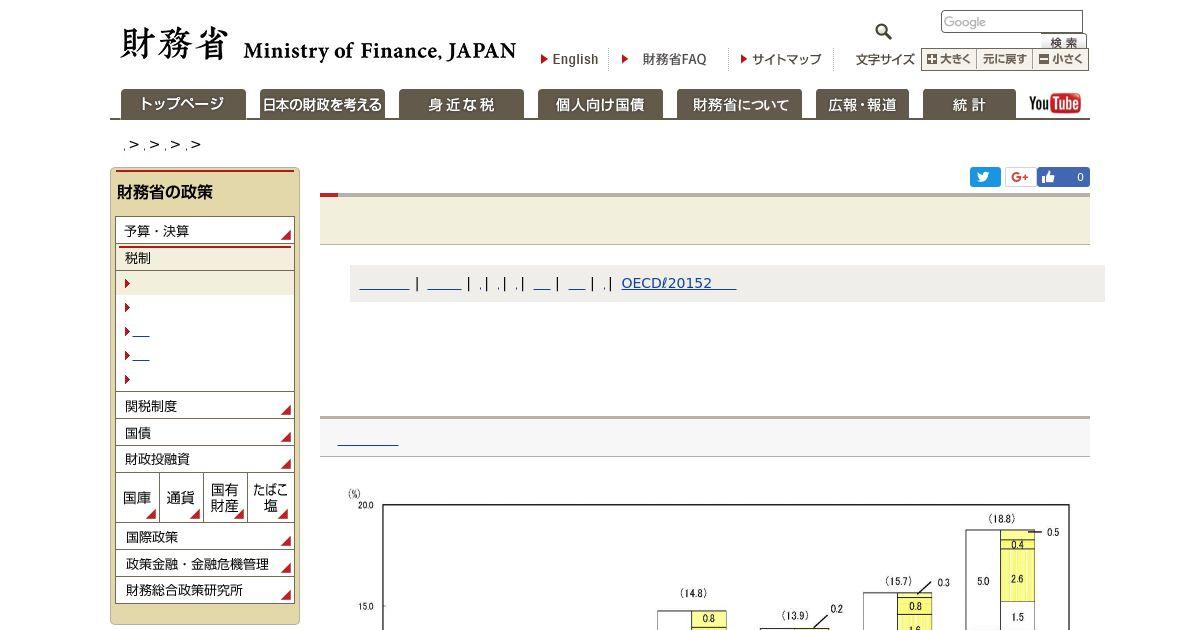Image resolution: width=1200 pixels, height=630 pixels.
Task: Open the 財務省FAQ link
Action: pyautogui.click(x=664, y=59)
